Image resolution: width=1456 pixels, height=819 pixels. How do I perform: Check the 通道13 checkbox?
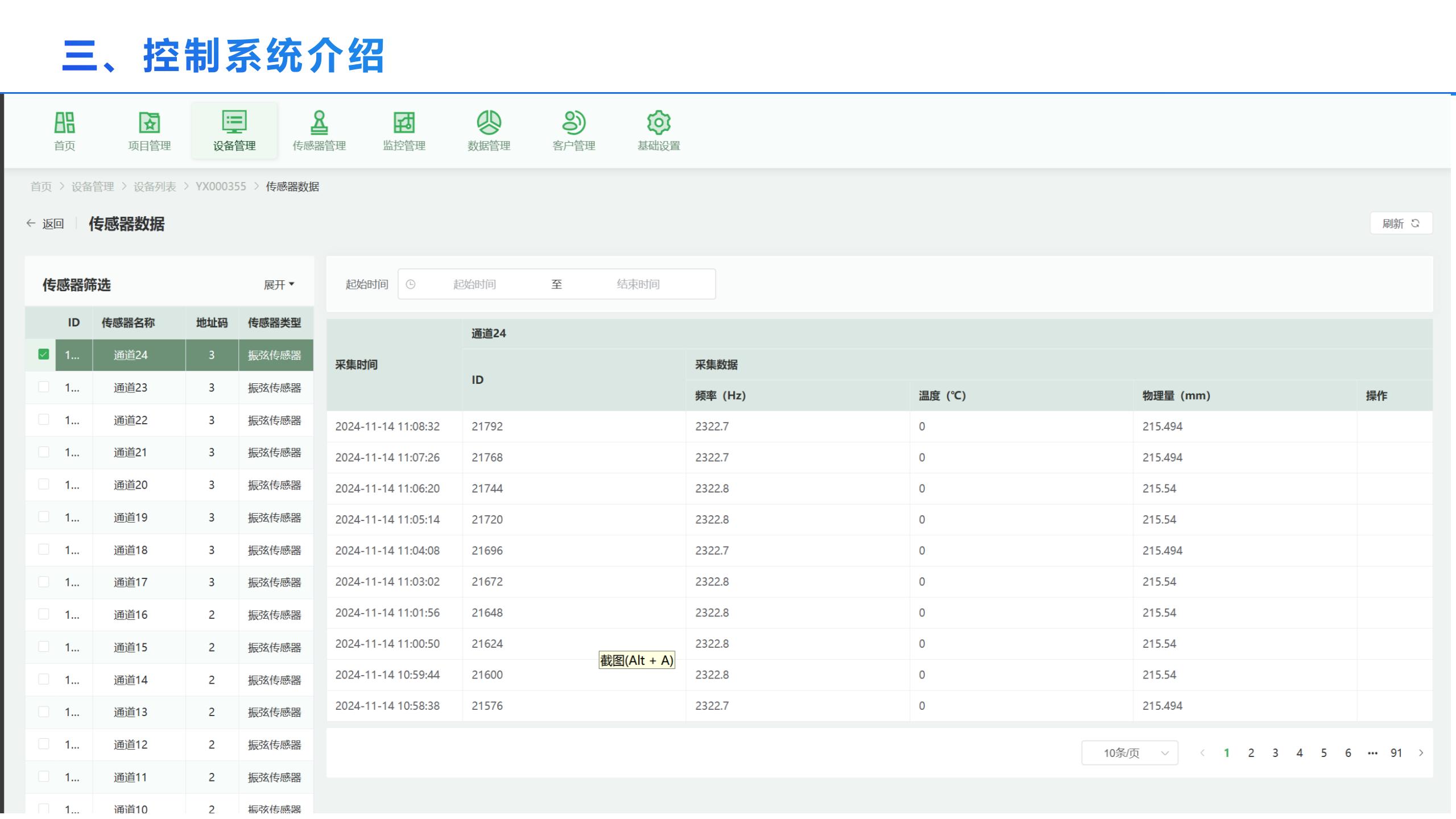click(x=43, y=712)
